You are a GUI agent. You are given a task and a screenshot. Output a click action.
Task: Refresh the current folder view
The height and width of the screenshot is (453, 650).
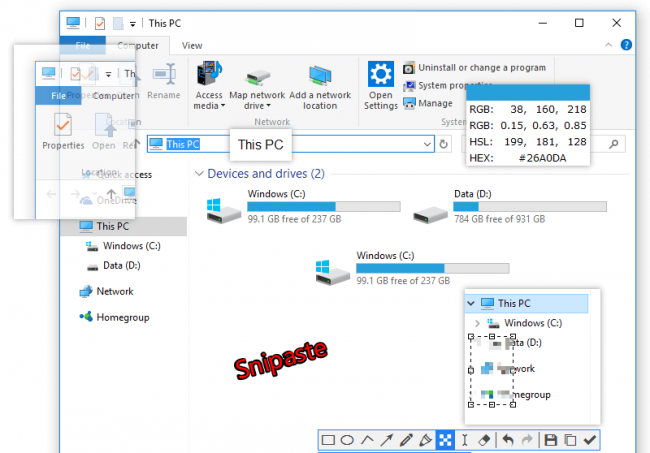click(444, 144)
